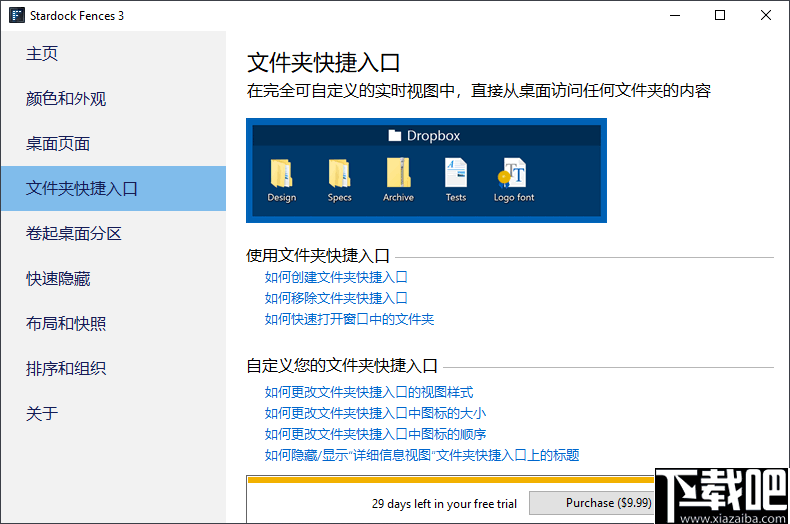This screenshot has height=524, width=790.
Task: Click the Tests document icon
Action: click(x=455, y=173)
